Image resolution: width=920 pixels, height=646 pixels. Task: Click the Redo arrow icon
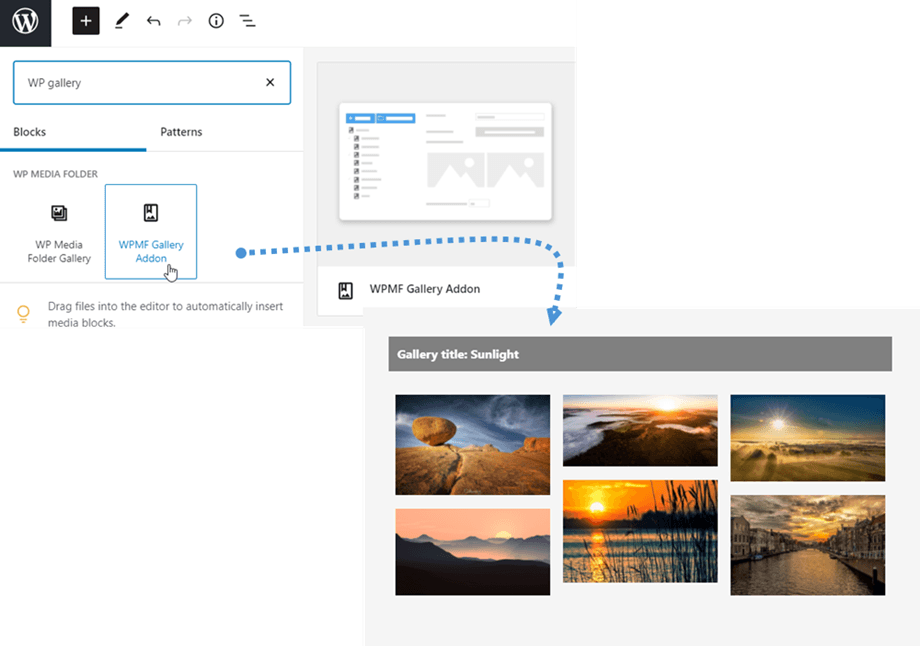tap(184, 21)
